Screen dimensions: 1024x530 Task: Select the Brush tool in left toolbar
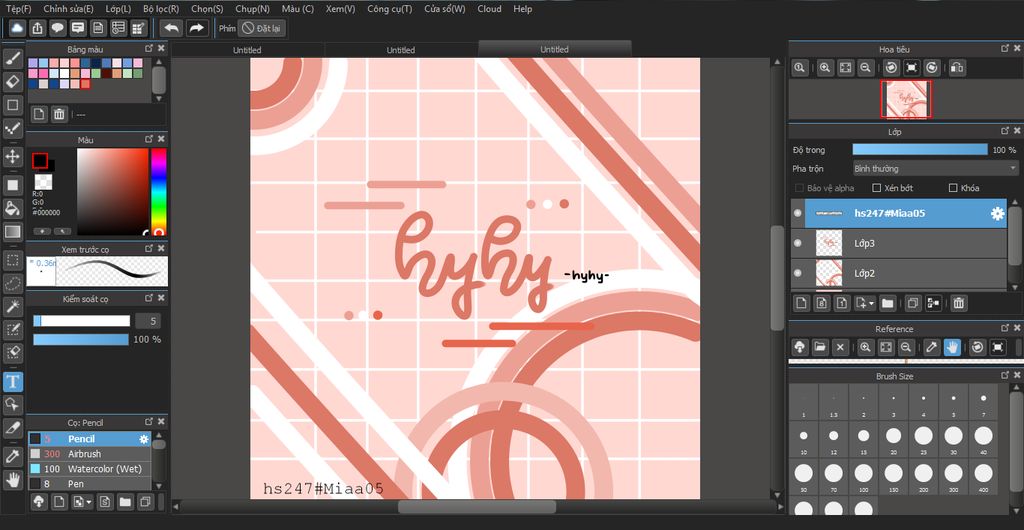(x=13, y=59)
